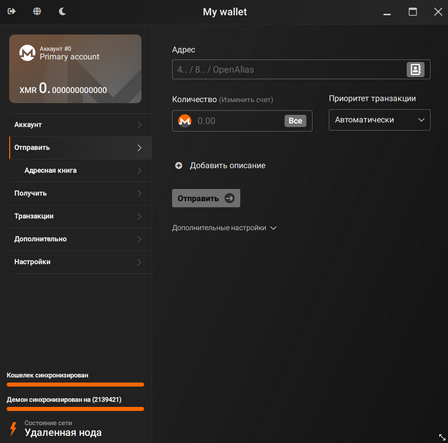Image resolution: width=448 pixels, height=443 pixels.
Task: Maximize the wallet window
Action: [413, 12]
